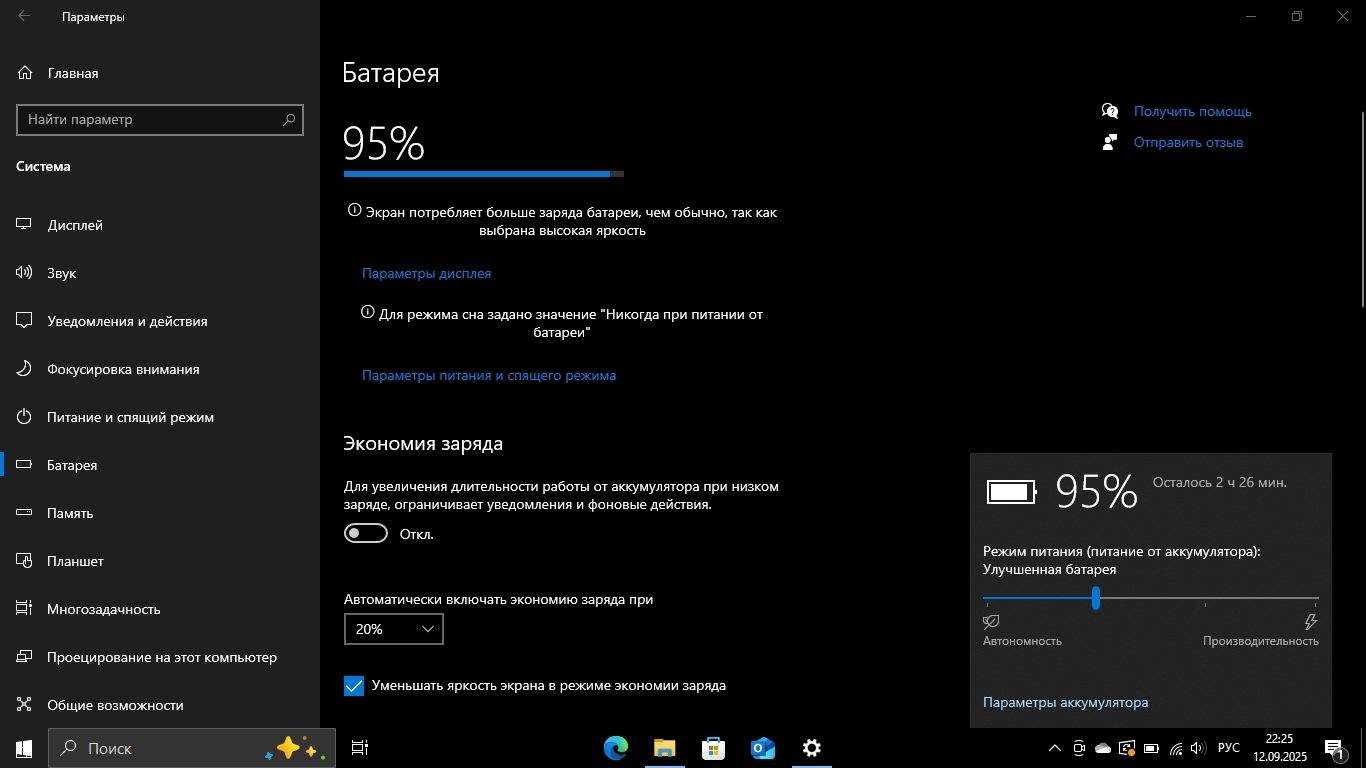Click the back arrow in Параметры window
This screenshot has width=1366, height=768.
click(x=24, y=16)
